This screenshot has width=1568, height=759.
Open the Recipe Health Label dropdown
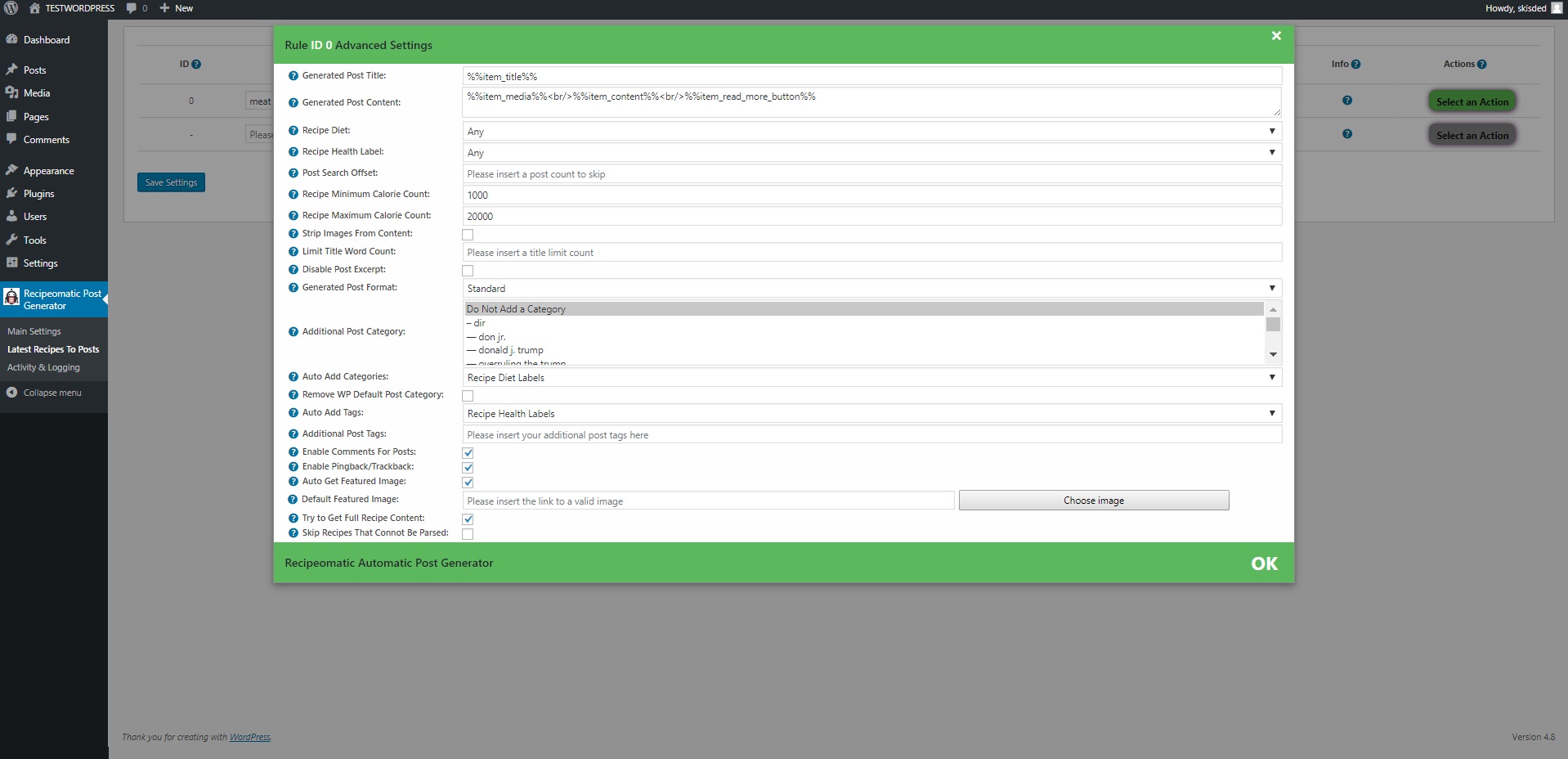871,153
